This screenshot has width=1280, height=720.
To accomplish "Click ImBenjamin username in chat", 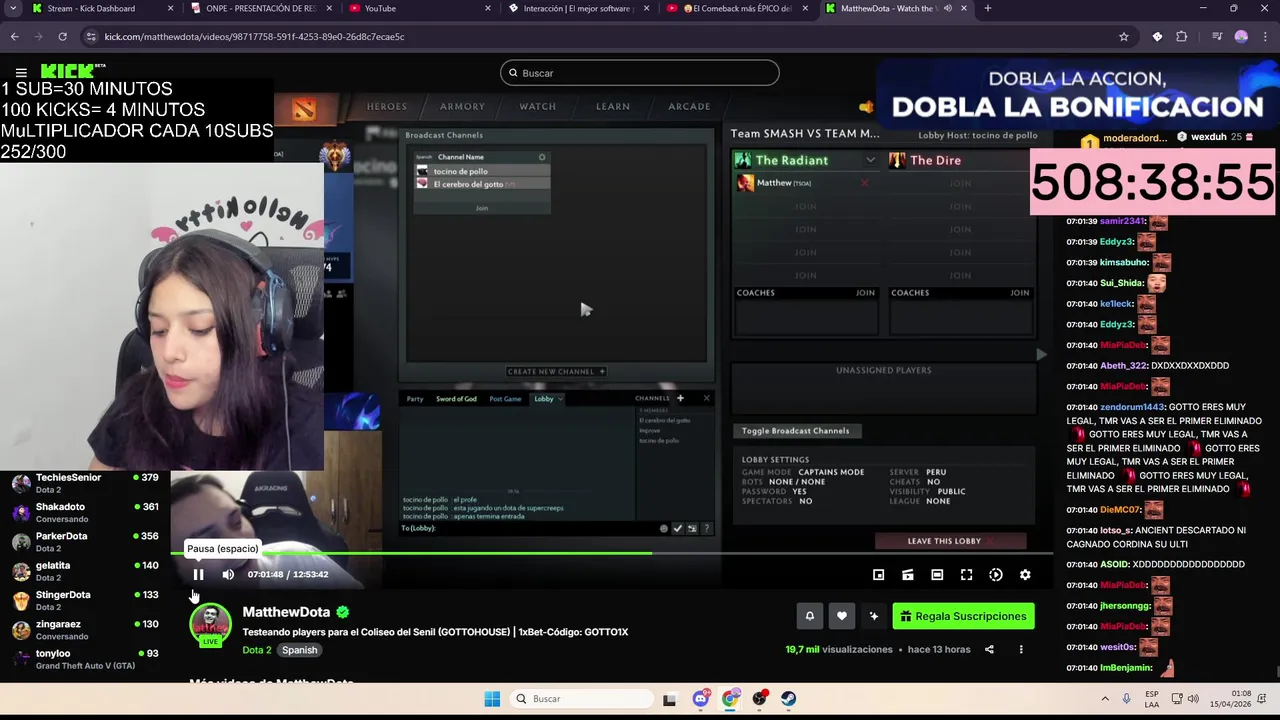I will (x=1126, y=668).
